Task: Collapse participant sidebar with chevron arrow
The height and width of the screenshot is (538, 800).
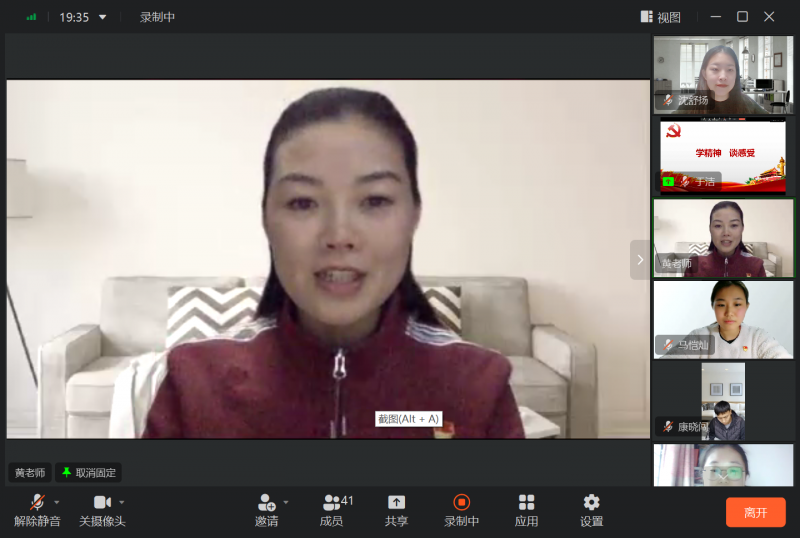Action: click(x=640, y=259)
